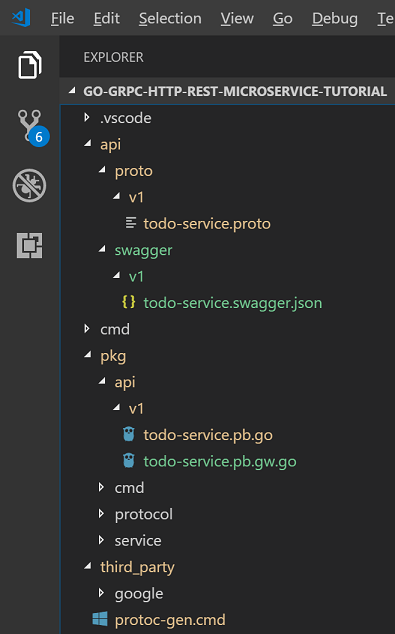395x634 pixels.
Task: Click the EXPLORER panel title
Action: (114, 57)
